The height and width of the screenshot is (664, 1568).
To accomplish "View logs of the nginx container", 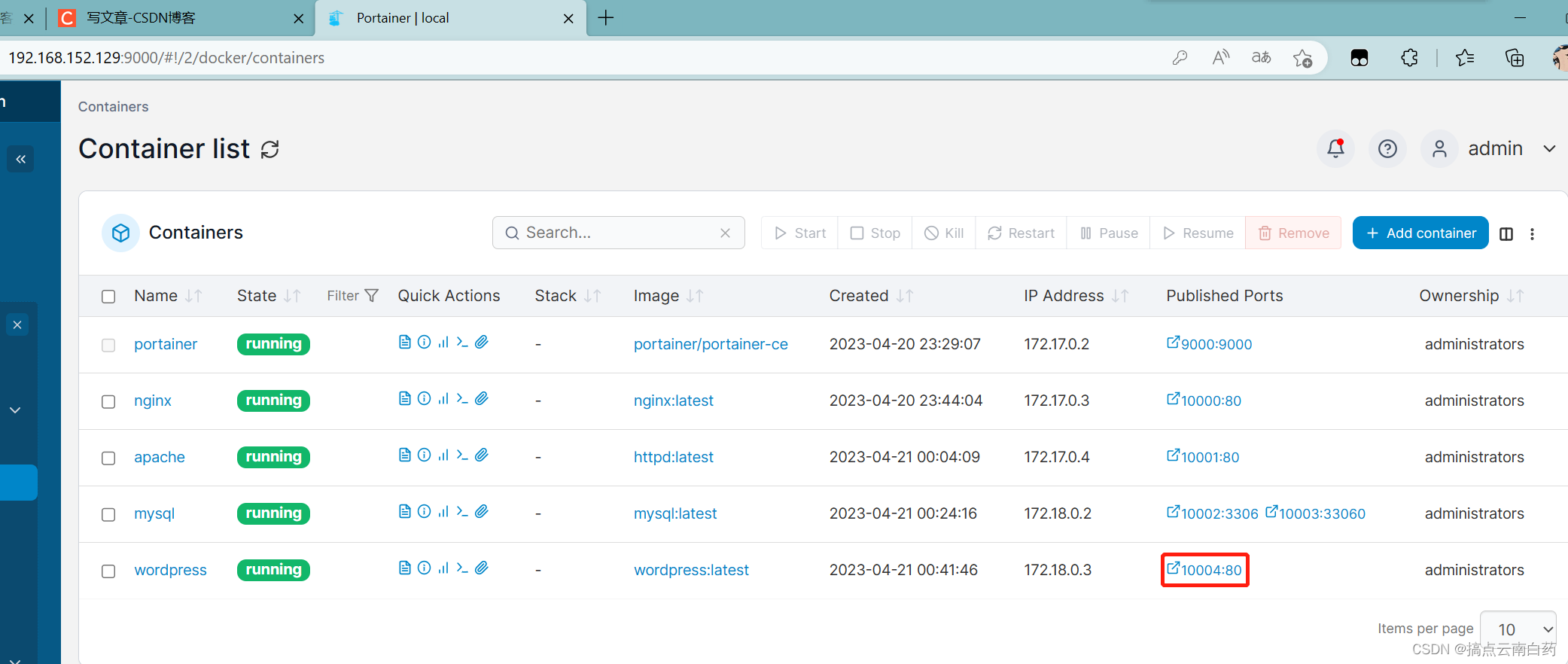I will tap(405, 399).
